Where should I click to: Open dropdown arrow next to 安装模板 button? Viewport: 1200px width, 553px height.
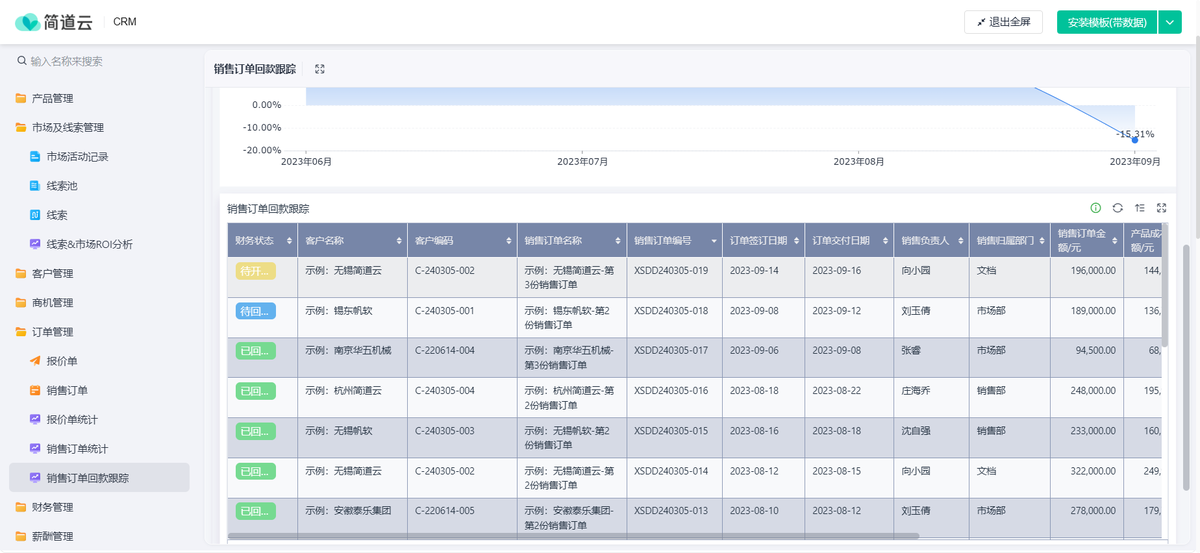(1170, 22)
